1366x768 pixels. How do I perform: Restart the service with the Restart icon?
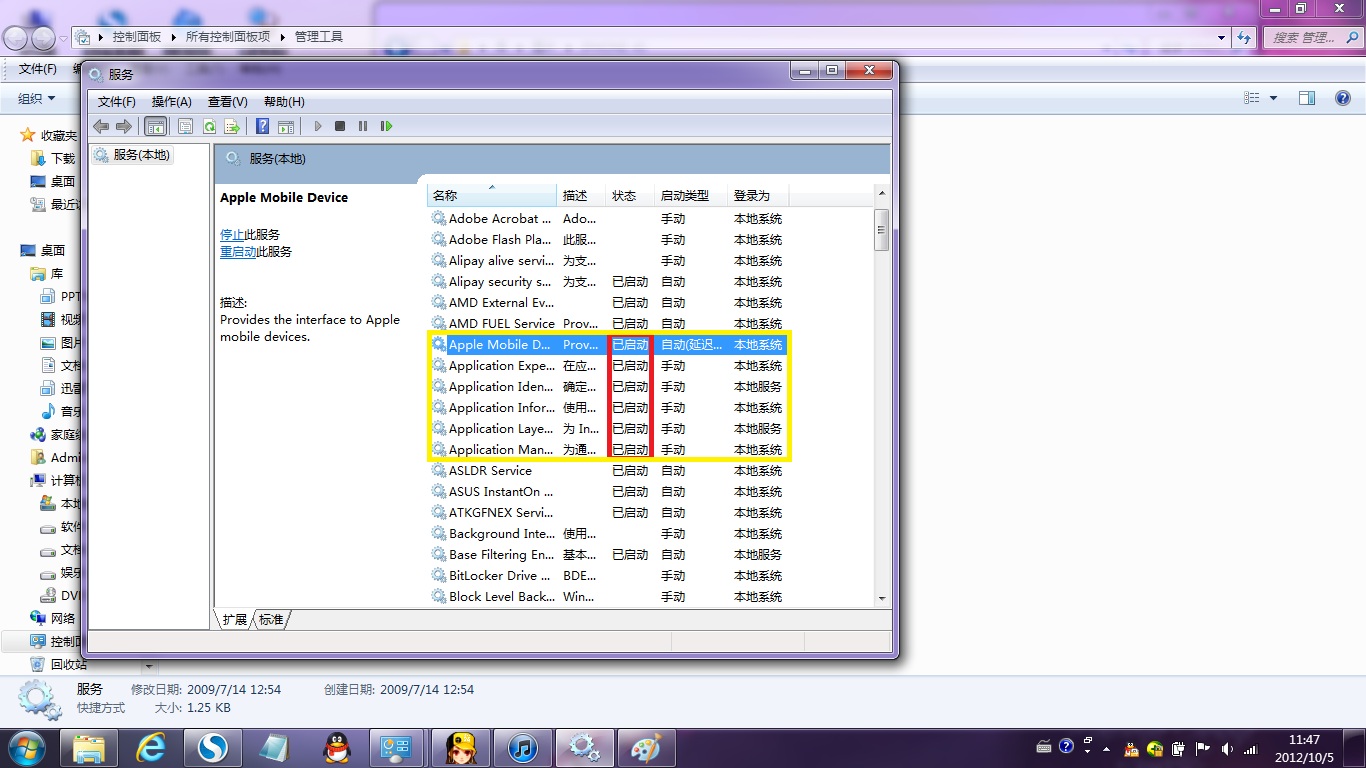(x=387, y=126)
